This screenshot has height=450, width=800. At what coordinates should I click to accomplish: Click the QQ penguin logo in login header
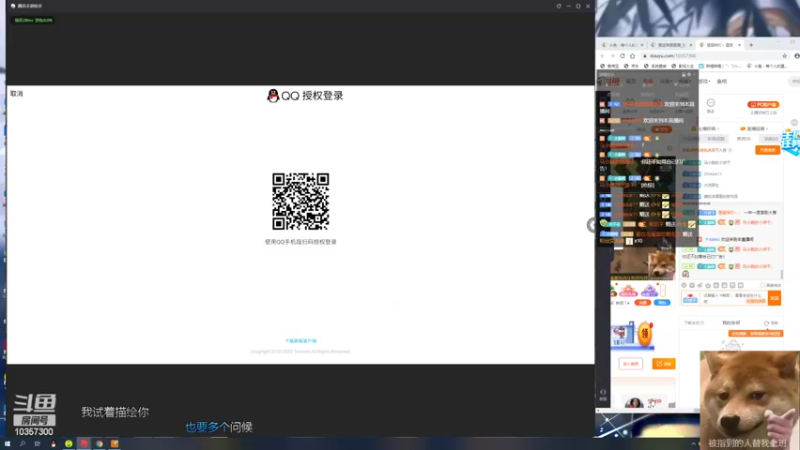click(273, 96)
